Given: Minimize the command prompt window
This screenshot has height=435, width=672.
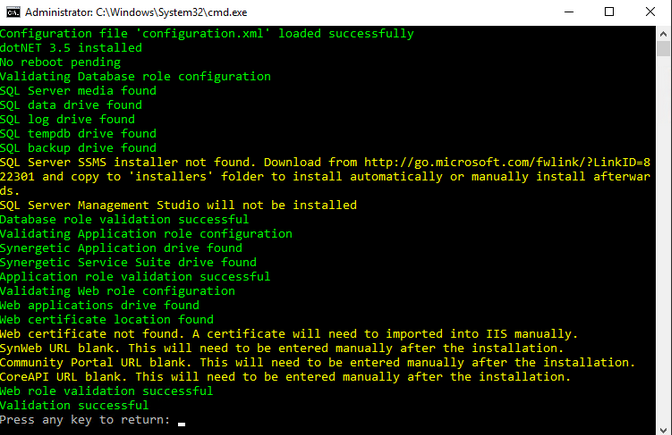Looking at the screenshot, I should click(569, 12).
